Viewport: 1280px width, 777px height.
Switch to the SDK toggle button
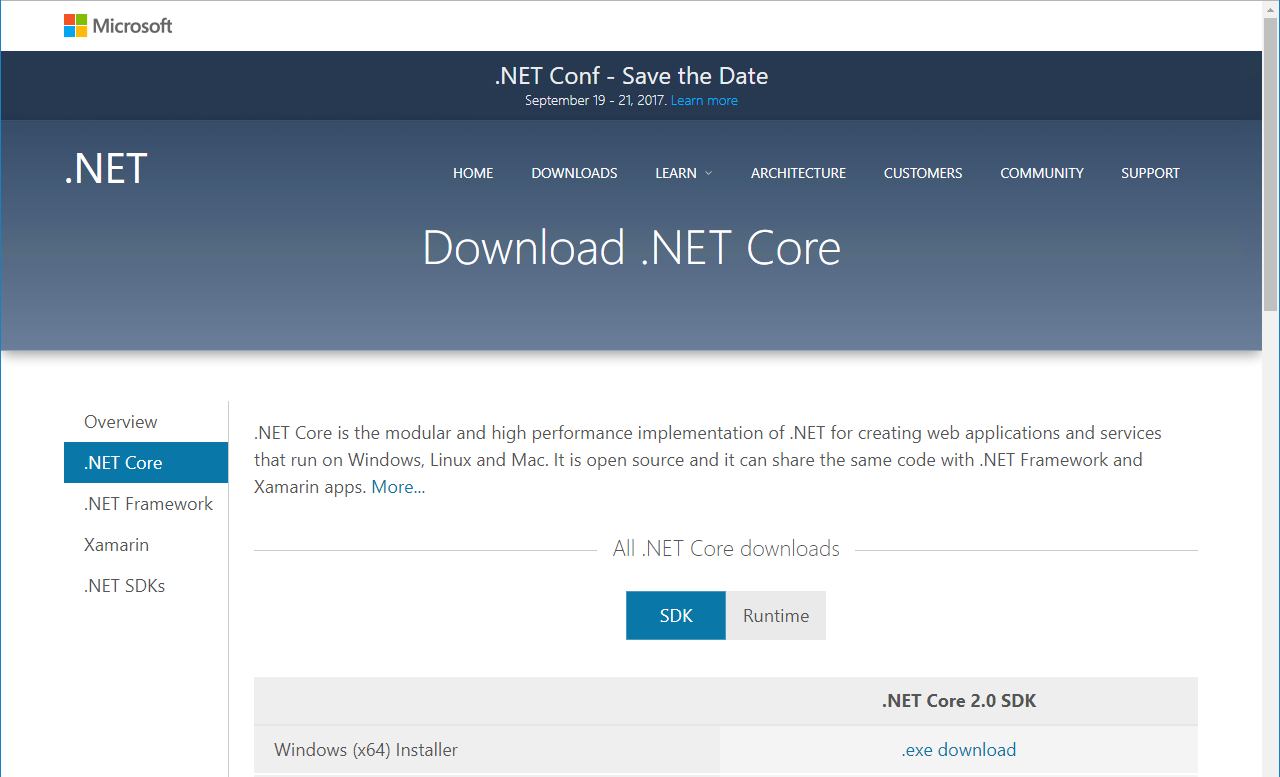click(x=676, y=615)
